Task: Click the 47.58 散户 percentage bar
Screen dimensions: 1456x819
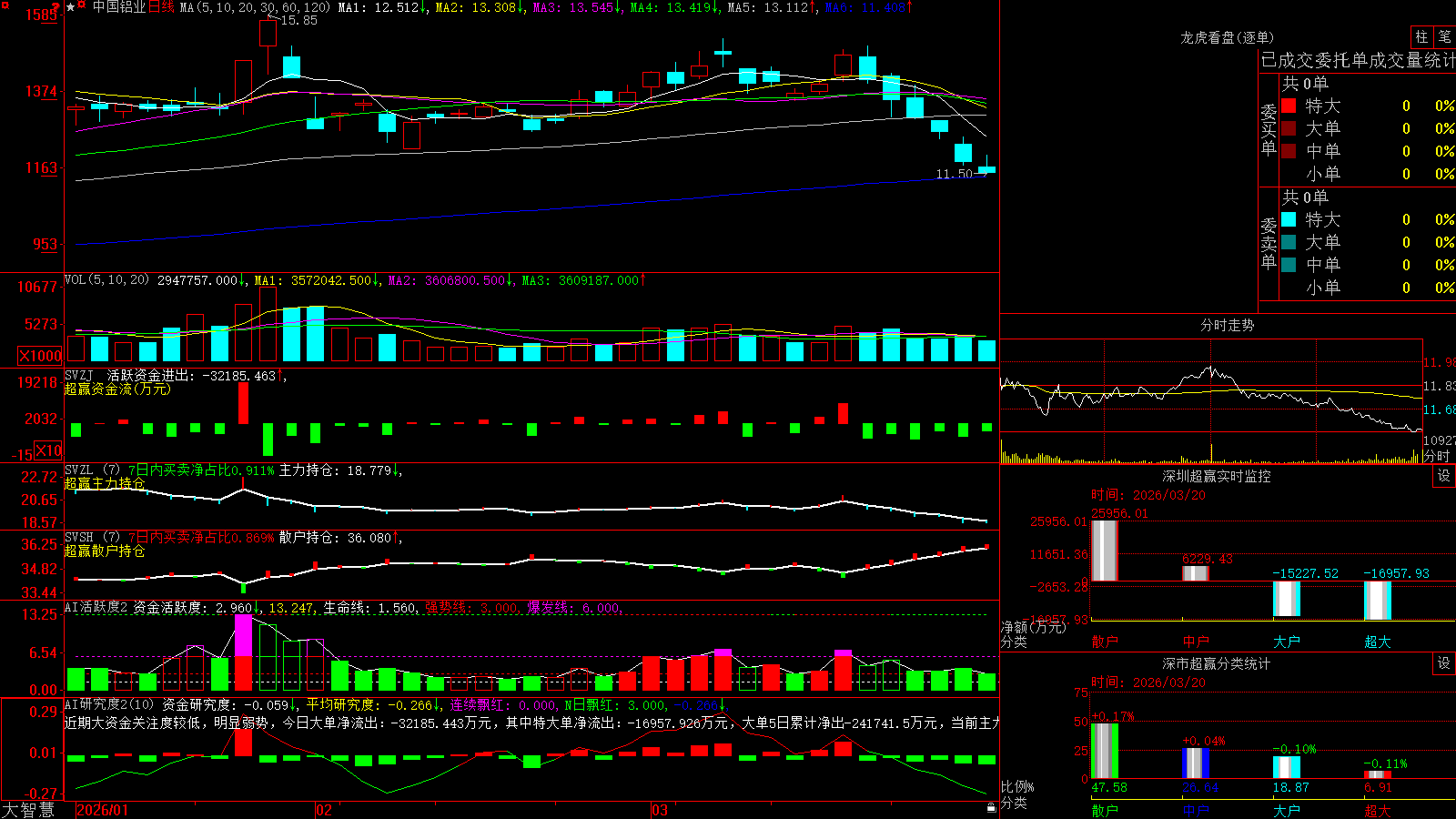Action: coord(1105,751)
